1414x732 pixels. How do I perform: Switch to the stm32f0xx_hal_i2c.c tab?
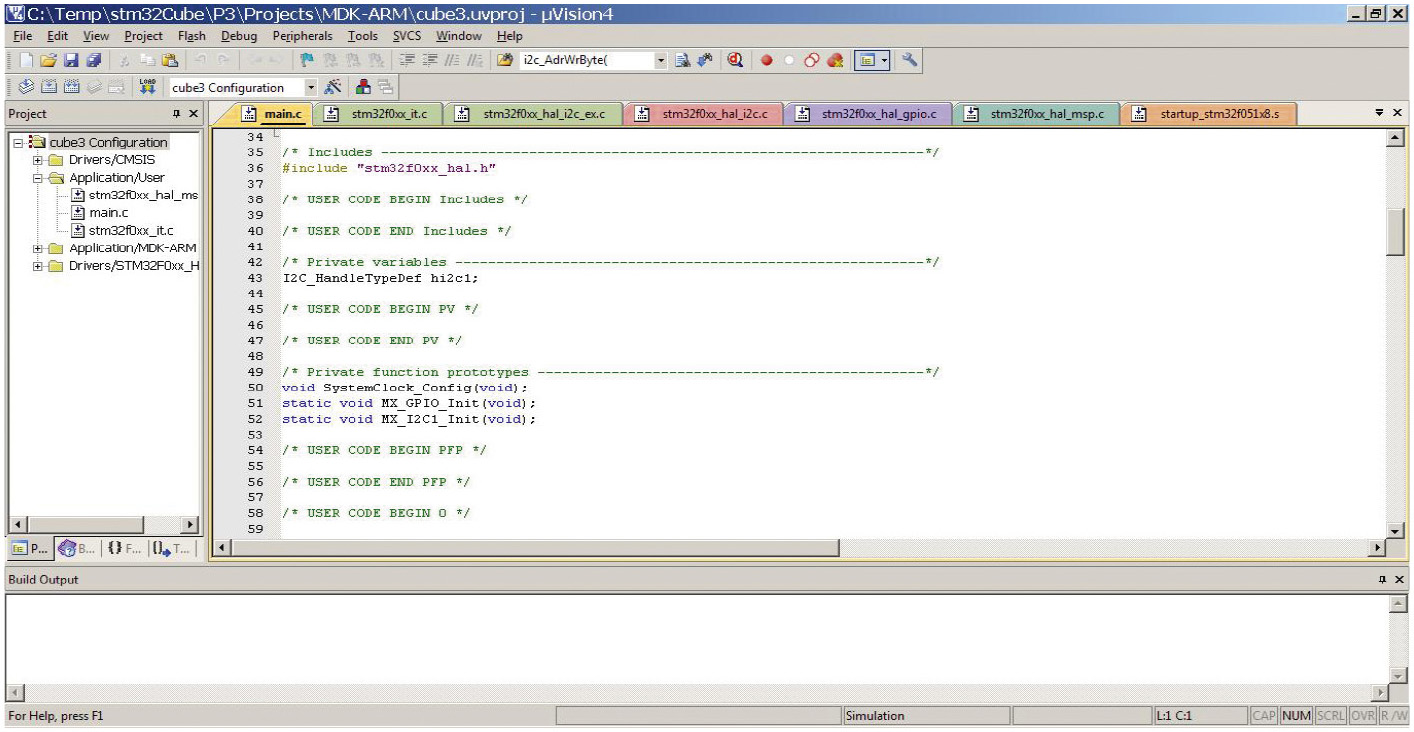click(703, 114)
